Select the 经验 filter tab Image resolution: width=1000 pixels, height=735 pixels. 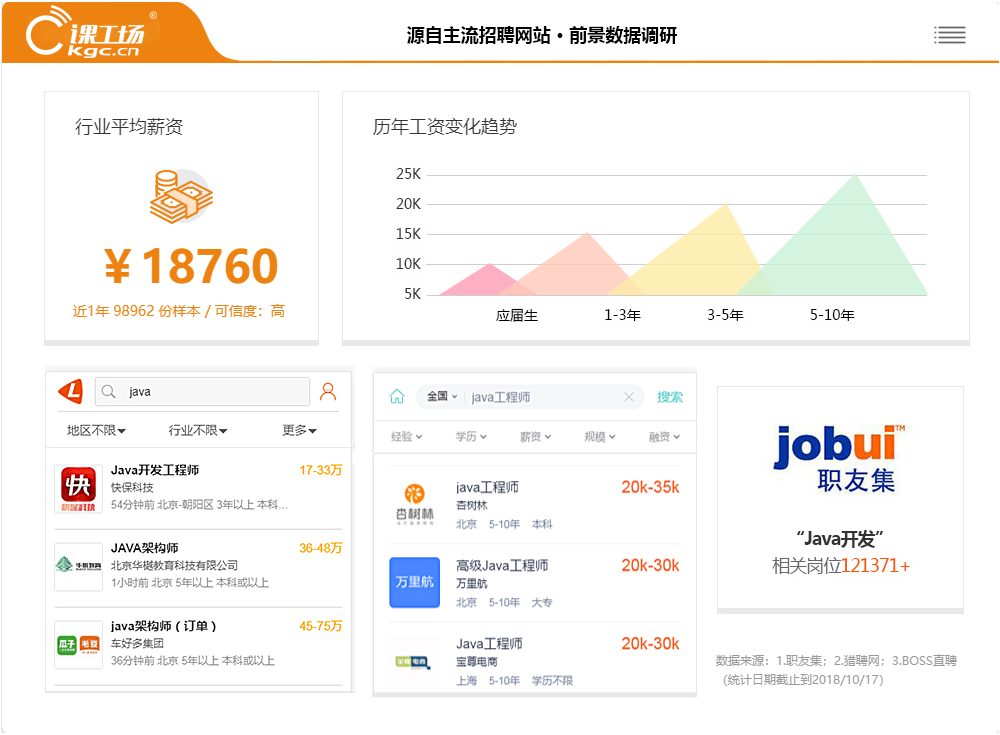pos(406,437)
